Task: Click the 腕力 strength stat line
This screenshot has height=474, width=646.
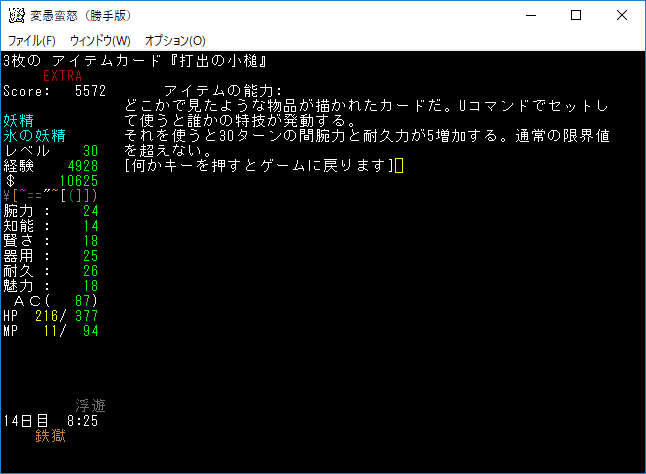Action: coord(51,211)
